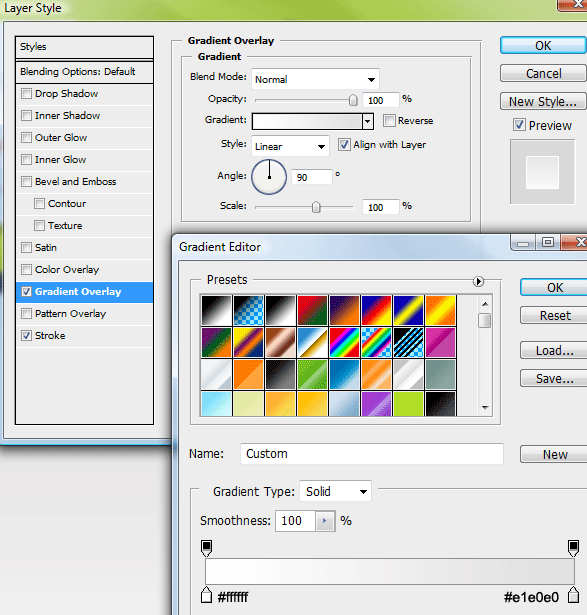Select the Pattern Overlay style entry
Screen dimensions: 587x615
pos(84,314)
